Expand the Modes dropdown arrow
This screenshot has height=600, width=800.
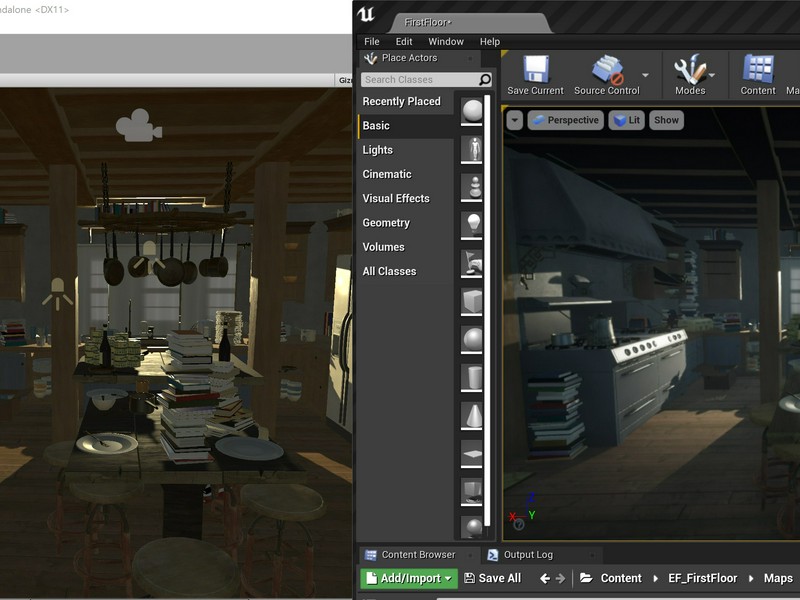(x=712, y=75)
